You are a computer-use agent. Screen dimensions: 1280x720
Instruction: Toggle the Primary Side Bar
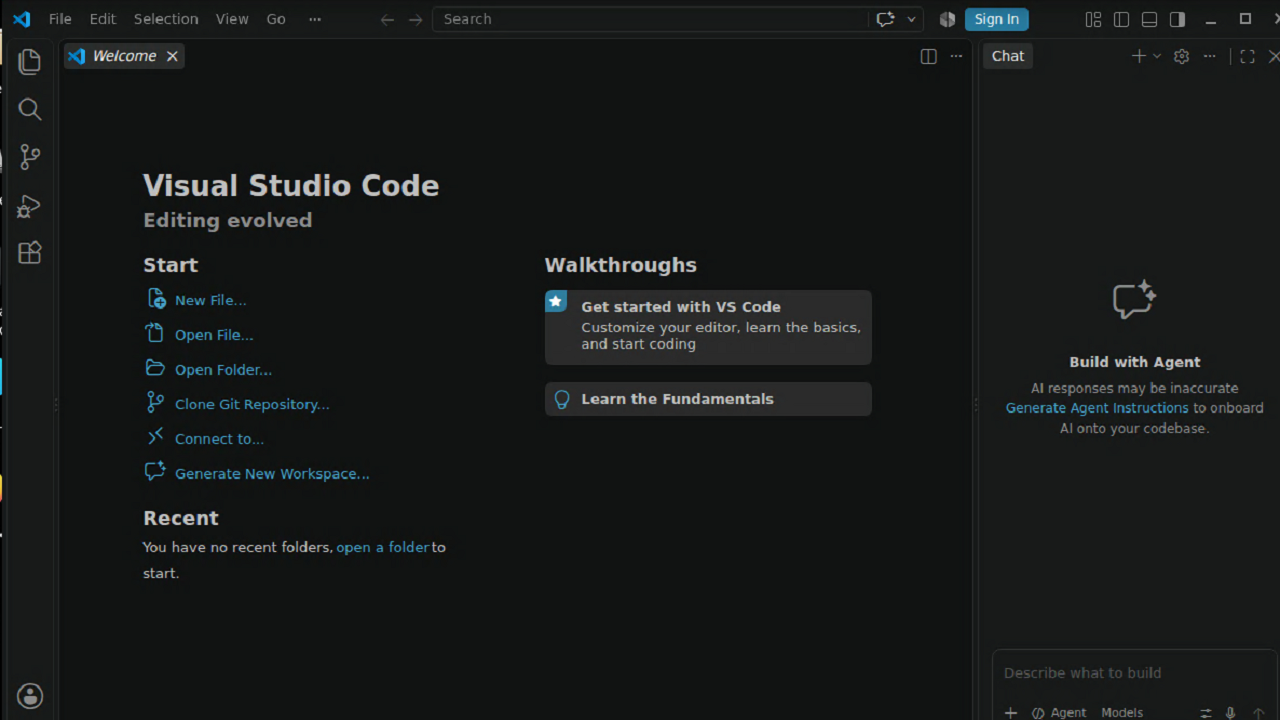click(1121, 19)
